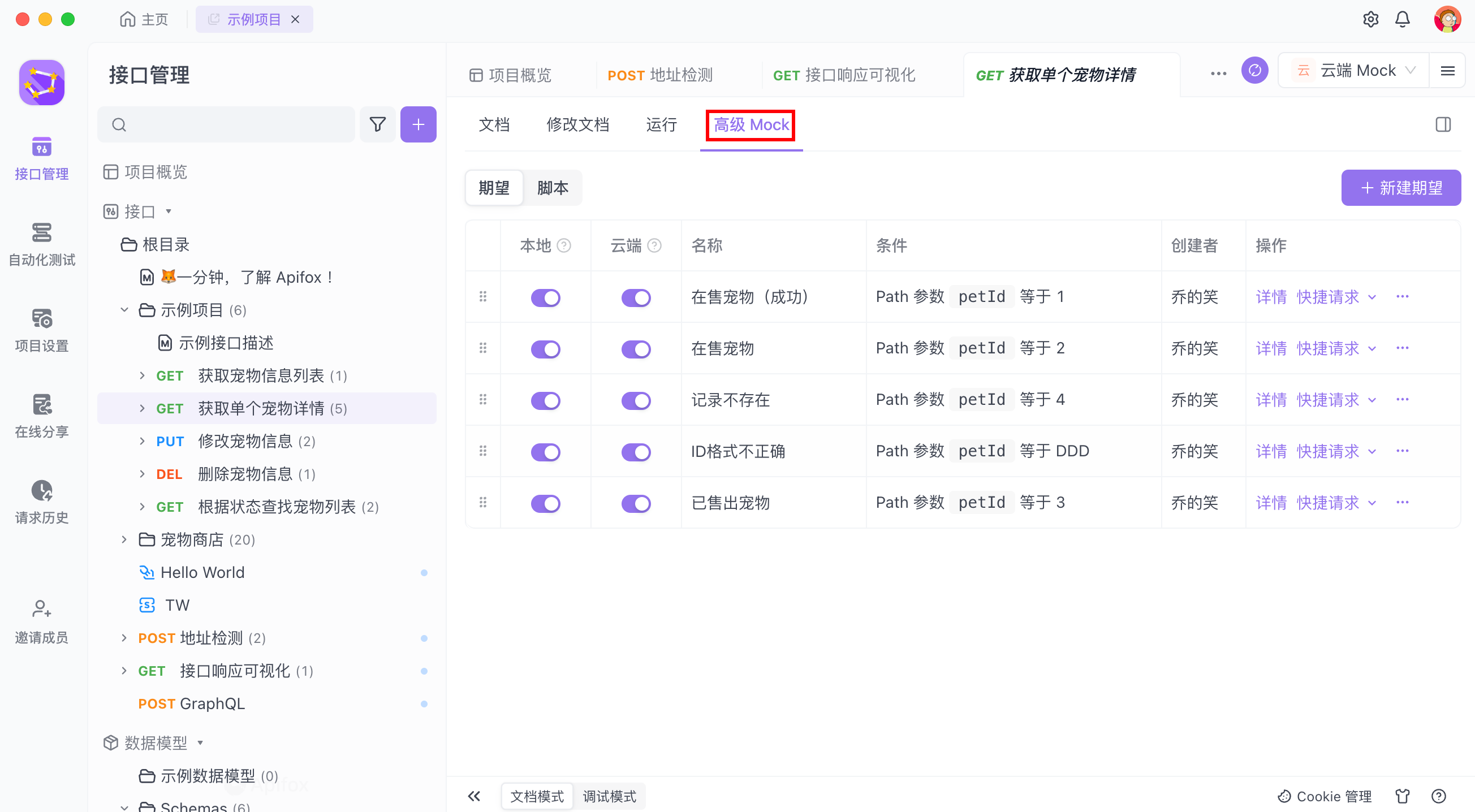Screen dimensions: 1475x812
Task: Click the purple refresh sync icon
Action: (1254, 71)
